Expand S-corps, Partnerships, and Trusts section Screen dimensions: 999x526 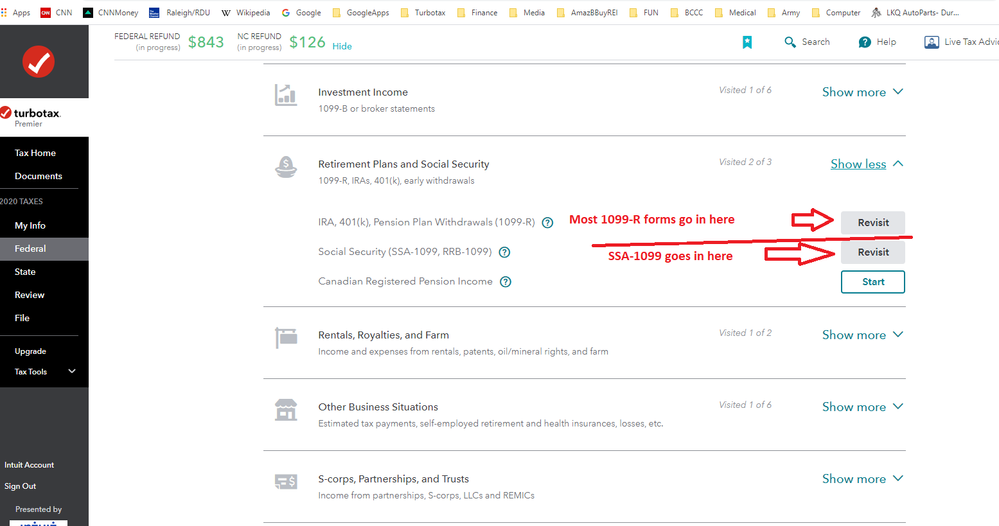pyautogui.click(x=863, y=478)
